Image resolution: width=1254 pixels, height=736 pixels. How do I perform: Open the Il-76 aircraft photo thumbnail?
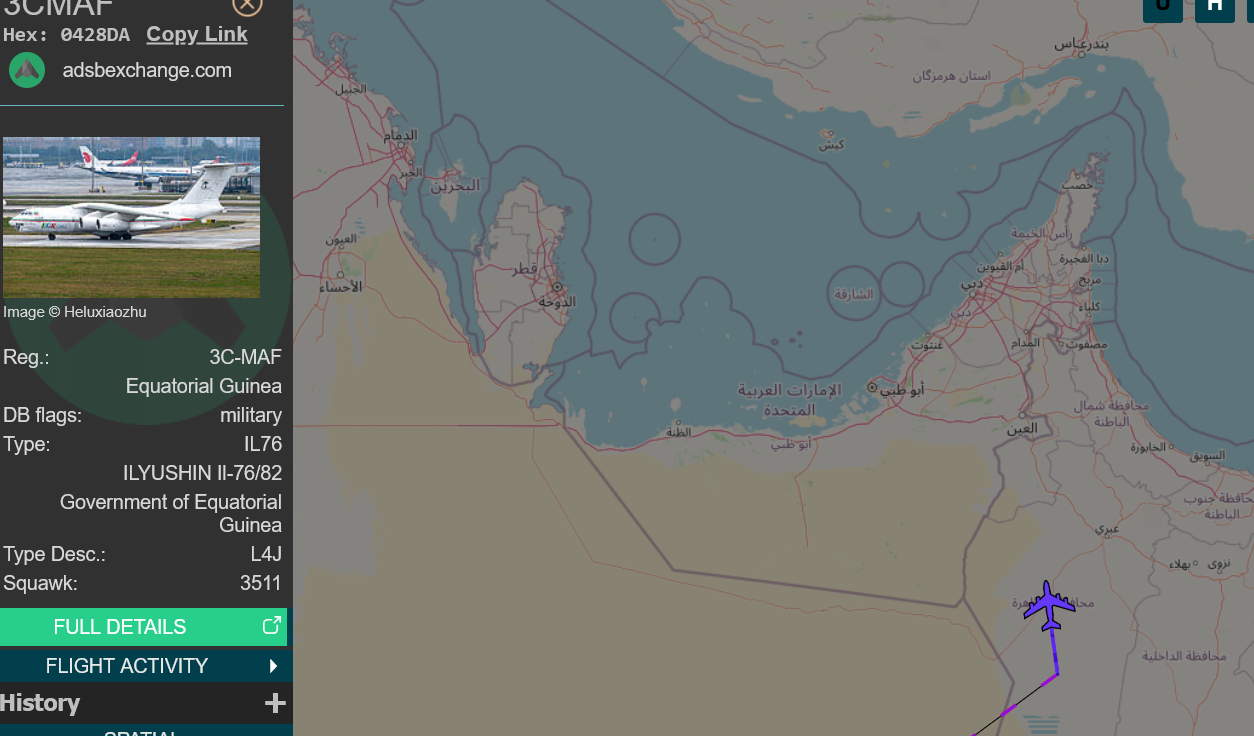click(x=131, y=217)
